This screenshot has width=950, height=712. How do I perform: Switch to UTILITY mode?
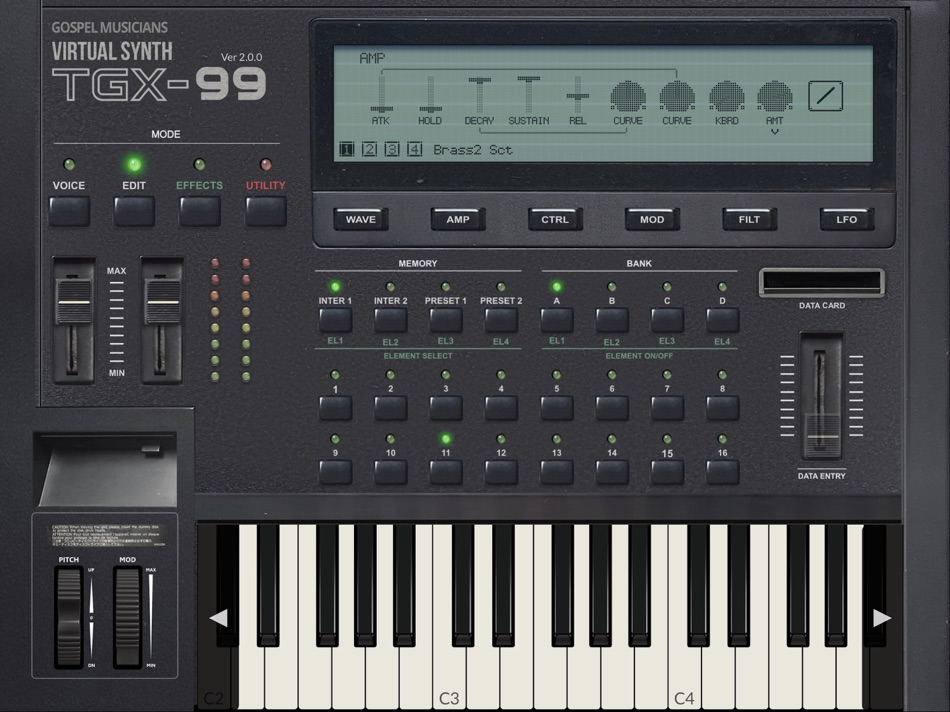pyautogui.click(x=265, y=211)
